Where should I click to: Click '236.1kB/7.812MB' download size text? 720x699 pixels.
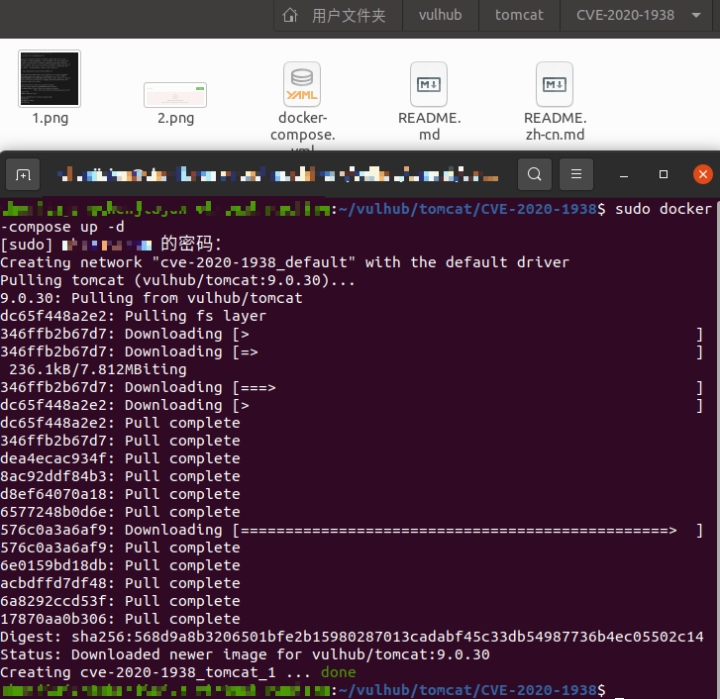[72, 369]
